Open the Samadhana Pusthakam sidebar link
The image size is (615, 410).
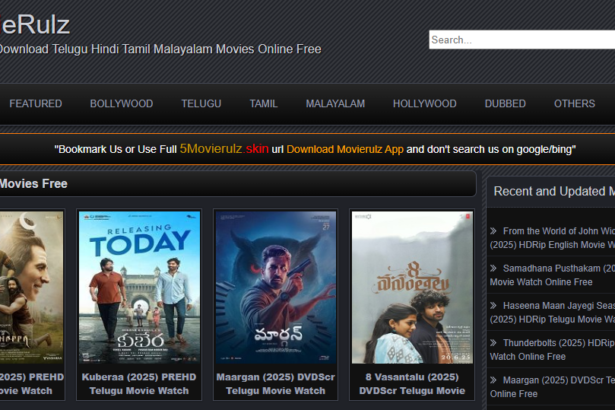tap(552, 275)
